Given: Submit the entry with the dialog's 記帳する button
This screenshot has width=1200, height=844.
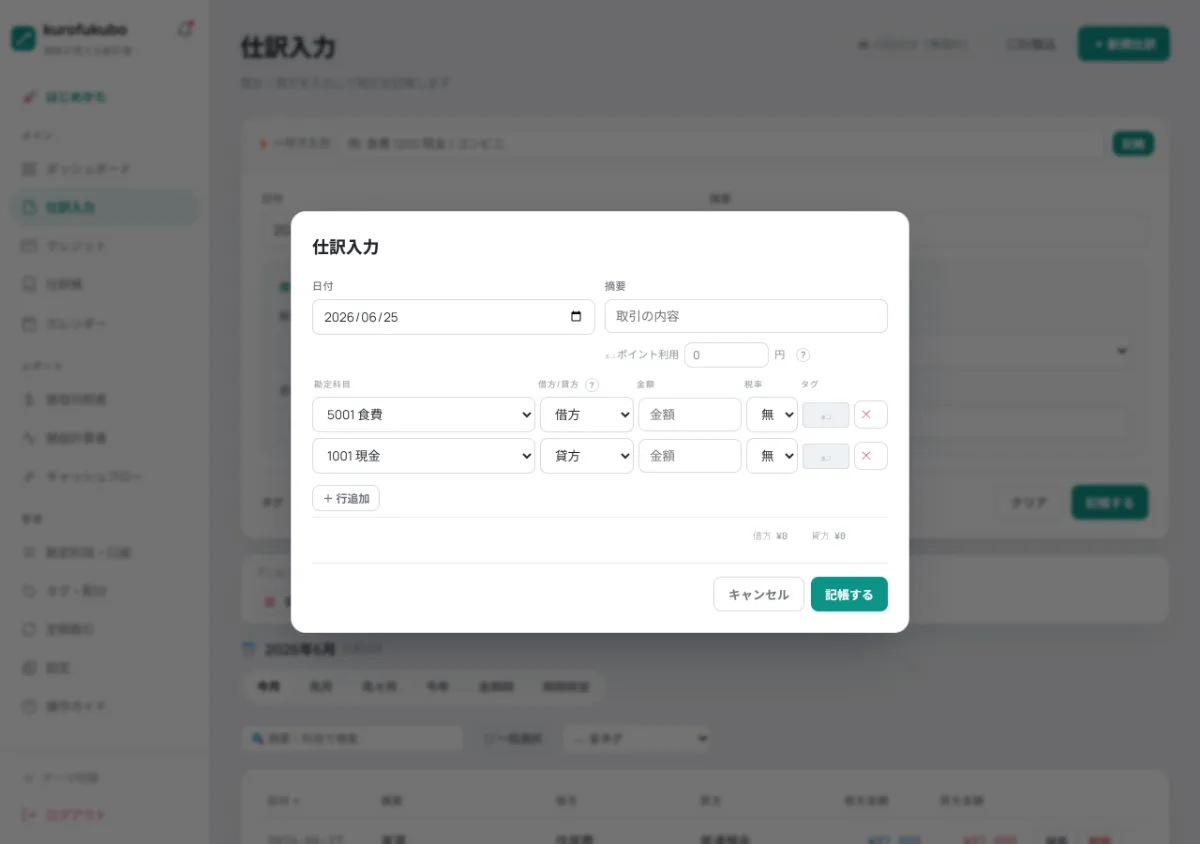Looking at the screenshot, I should click(x=849, y=594).
